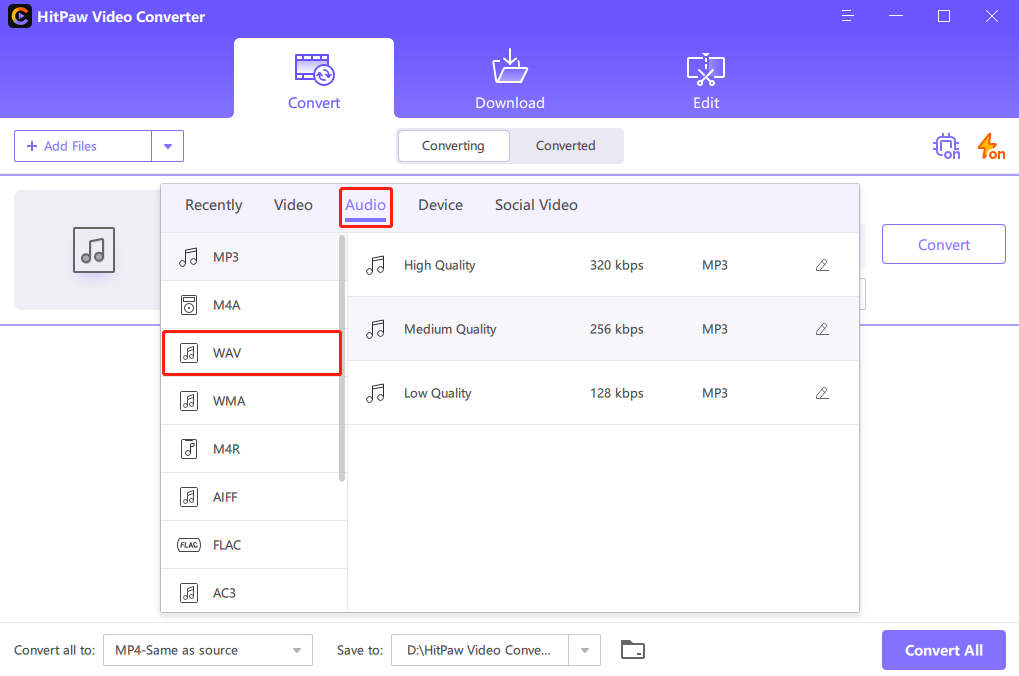Open the Audio format tab
Screen dimensions: 1019x676
click(x=365, y=205)
